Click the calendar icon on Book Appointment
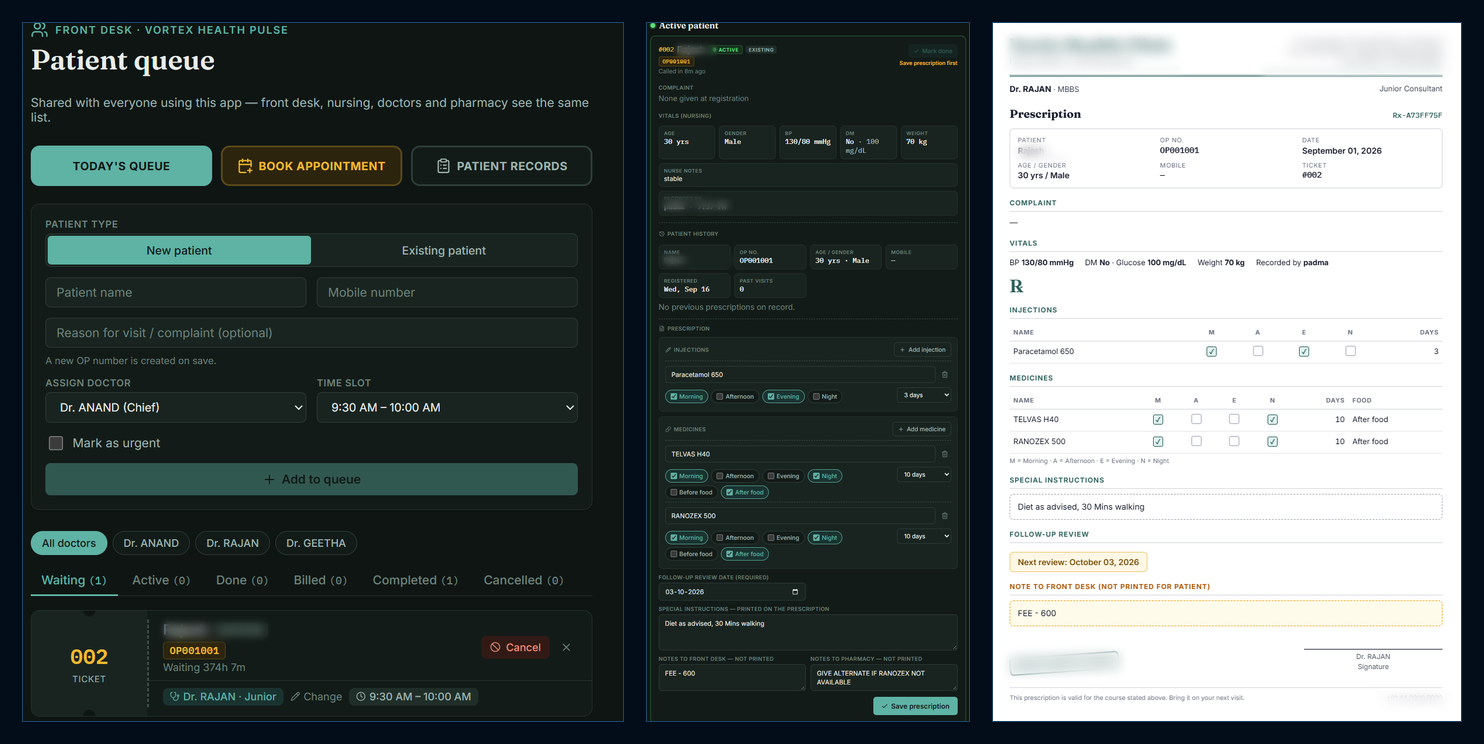The image size is (1484, 744). click(x=244, y=166)
